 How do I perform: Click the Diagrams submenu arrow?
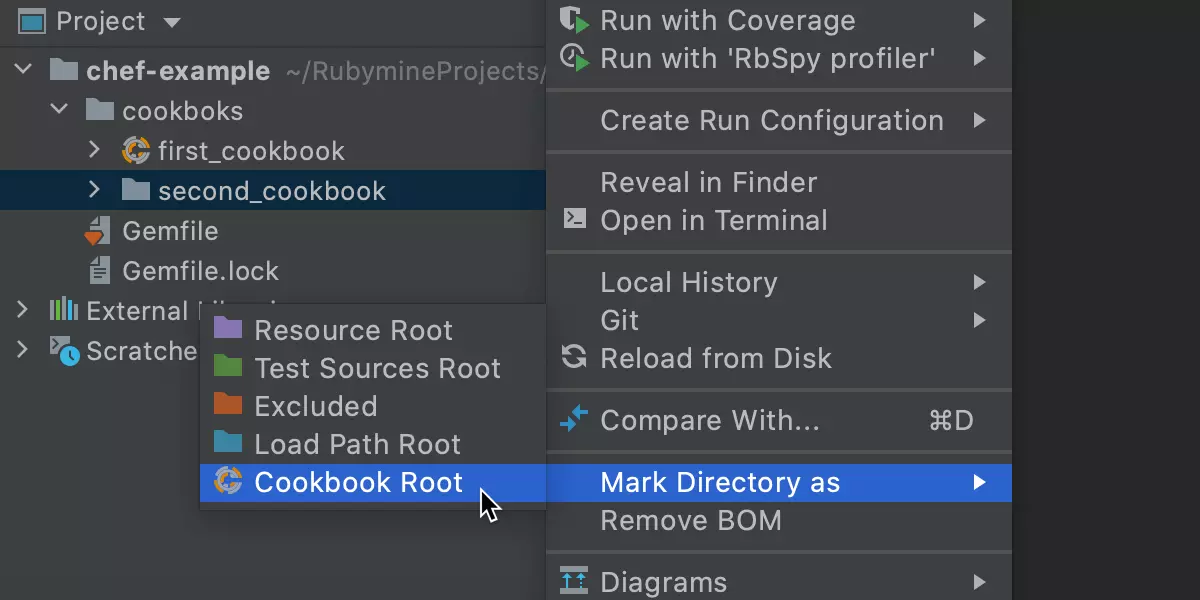pyautogui.click(x=980, y=581)
